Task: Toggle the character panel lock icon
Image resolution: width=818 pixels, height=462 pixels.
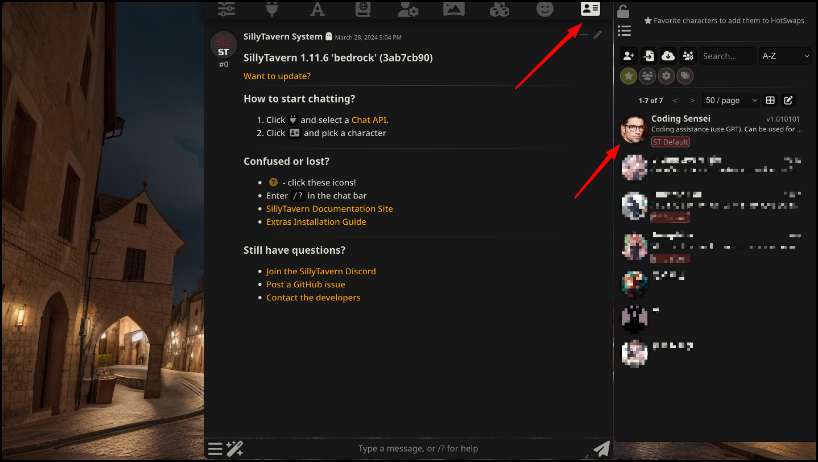Action: click(623, 11)
